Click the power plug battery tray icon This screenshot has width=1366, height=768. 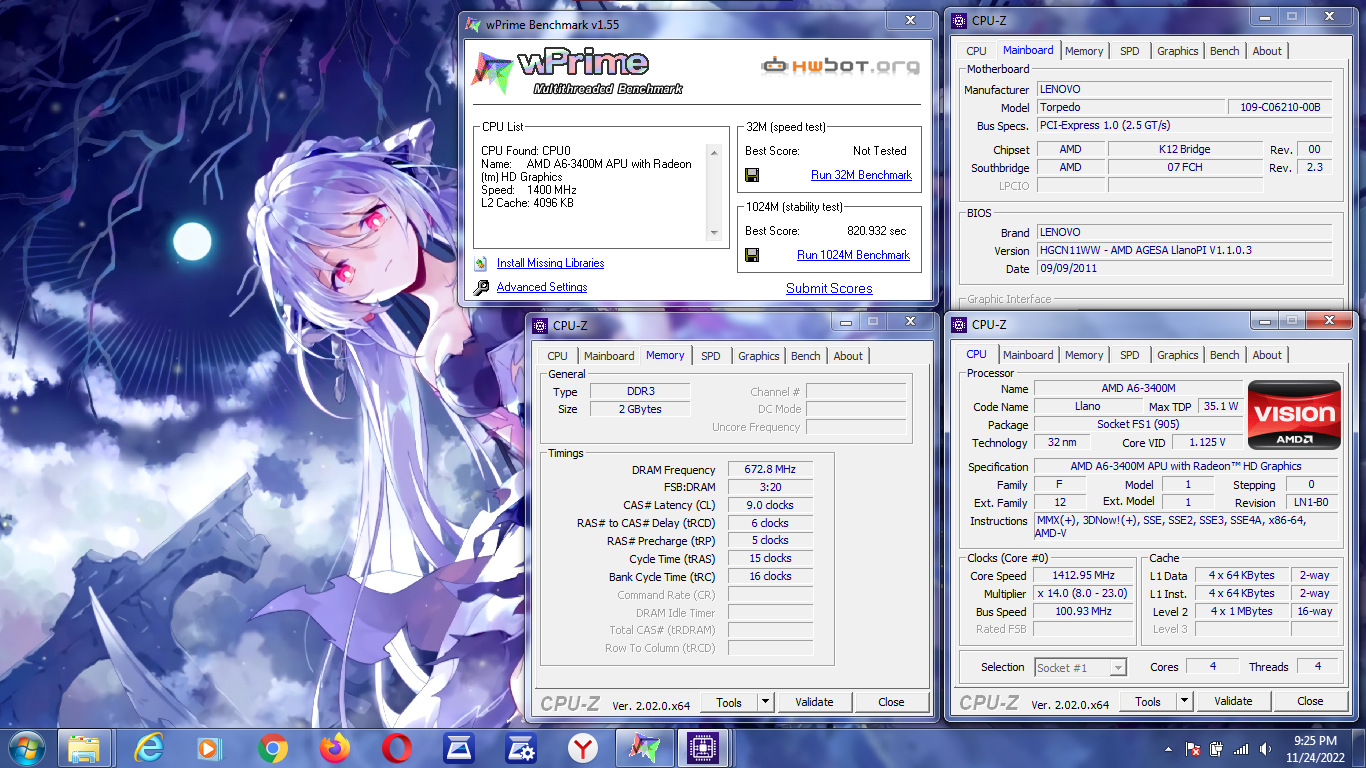(1217, 749)
